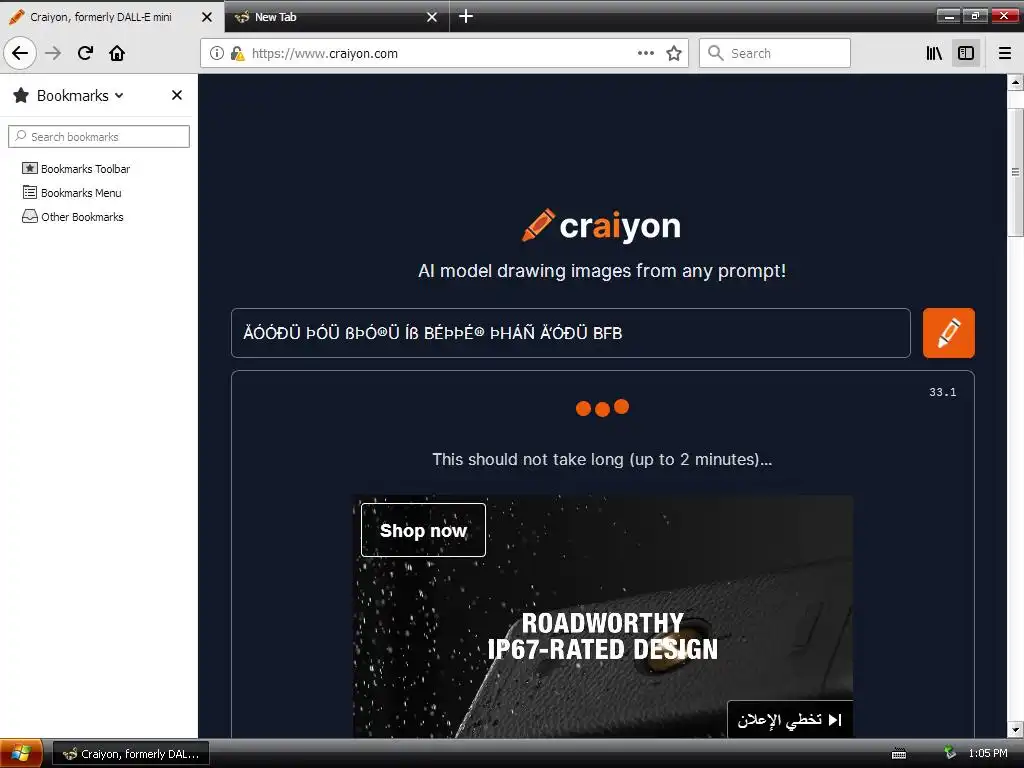The height and width of the screenshot is (768, 1024).
Task: Click the page scrollbar up arrow
Action: (x=1015, y=82)
